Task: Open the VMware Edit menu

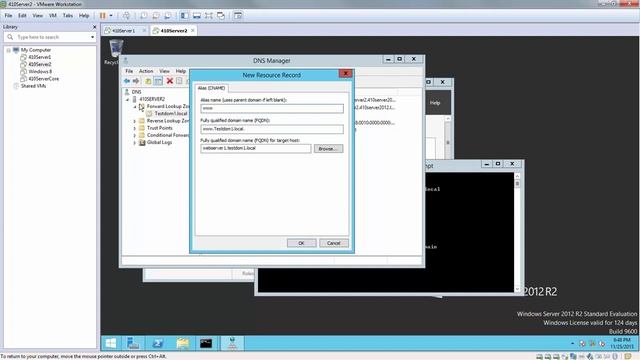Action: 22,16
